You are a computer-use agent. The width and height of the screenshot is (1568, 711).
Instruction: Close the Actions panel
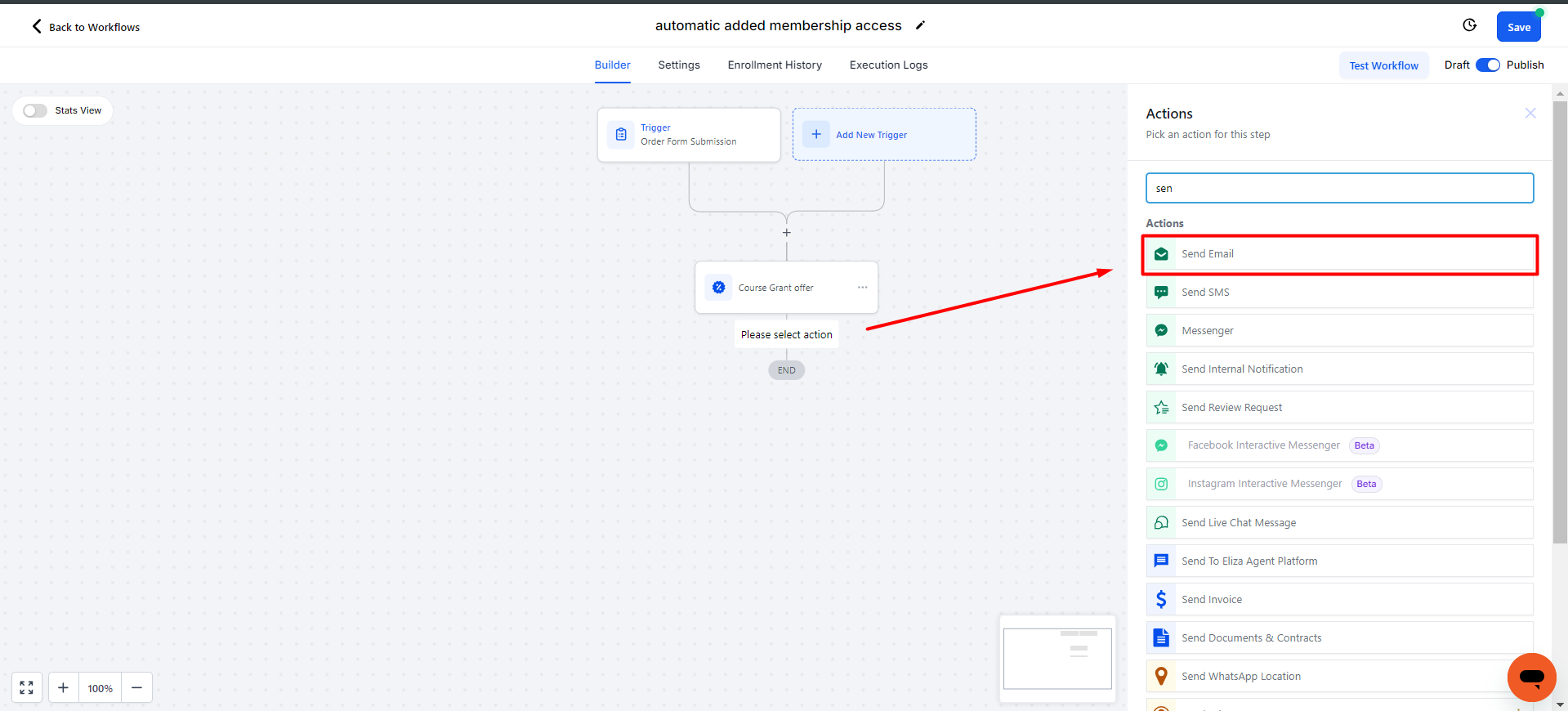tap(1530, 114)
